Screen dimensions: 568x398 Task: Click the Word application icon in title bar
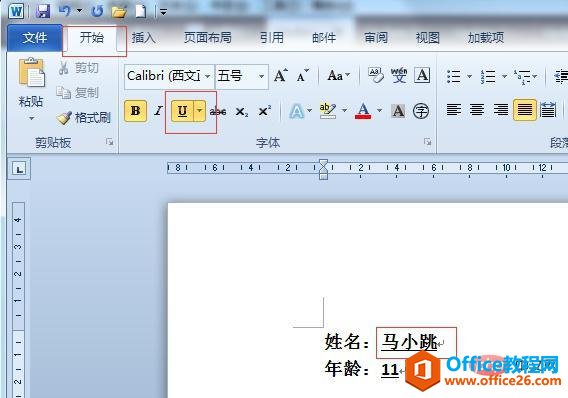[x=16, y=11]
